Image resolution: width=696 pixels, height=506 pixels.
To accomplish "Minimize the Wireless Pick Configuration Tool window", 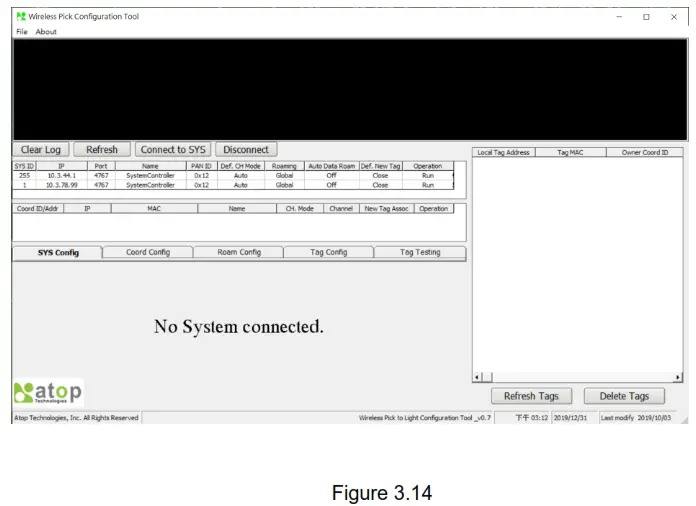I will [x=619, y=17].
